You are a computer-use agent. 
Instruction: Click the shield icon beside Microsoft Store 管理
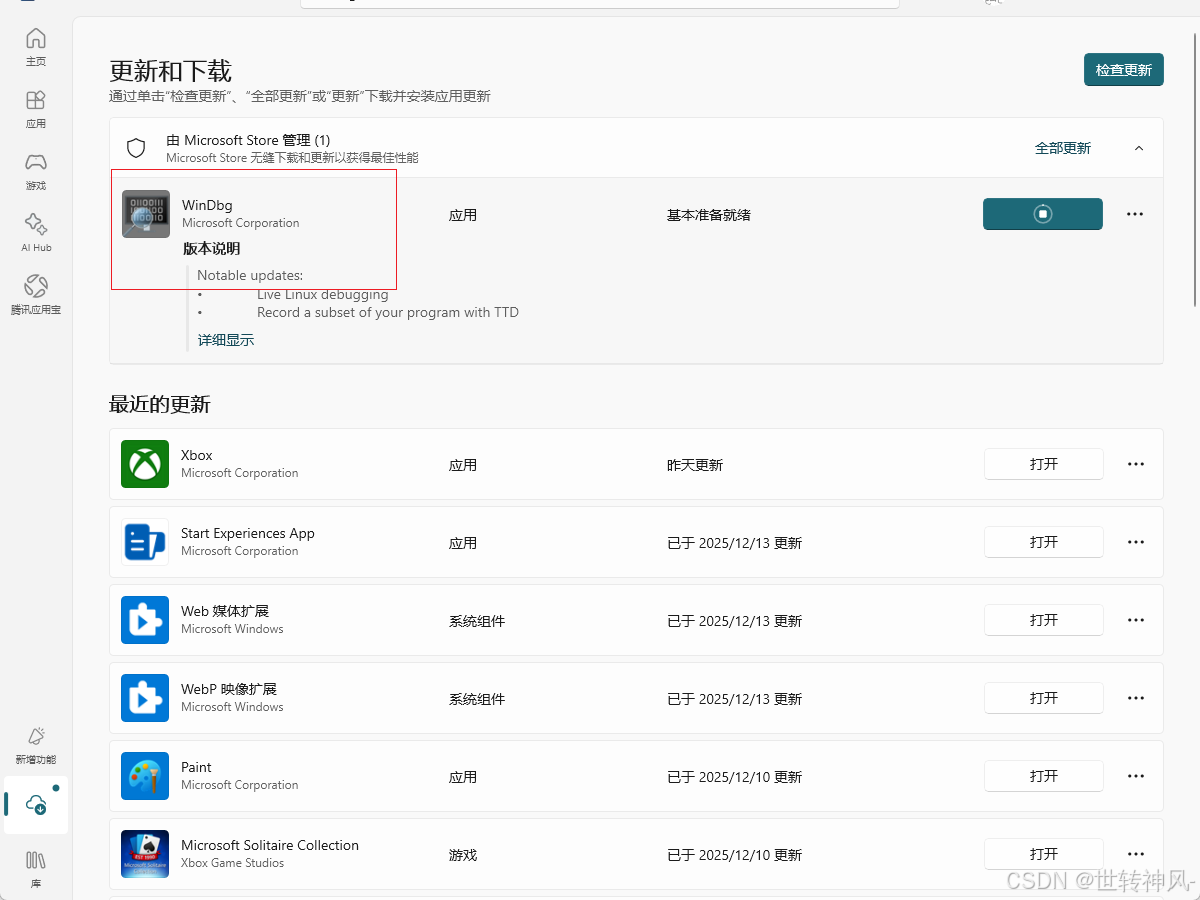pyautogui.click(x=136, y=148)
